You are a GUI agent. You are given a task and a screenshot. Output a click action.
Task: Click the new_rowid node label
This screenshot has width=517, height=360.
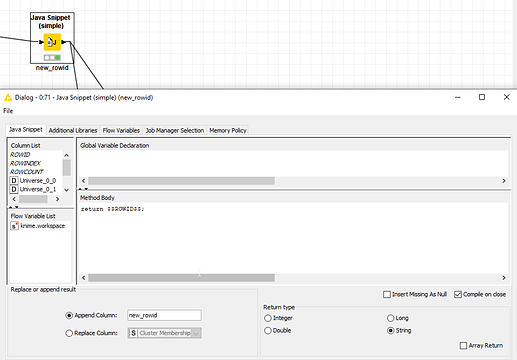[52, 68]
